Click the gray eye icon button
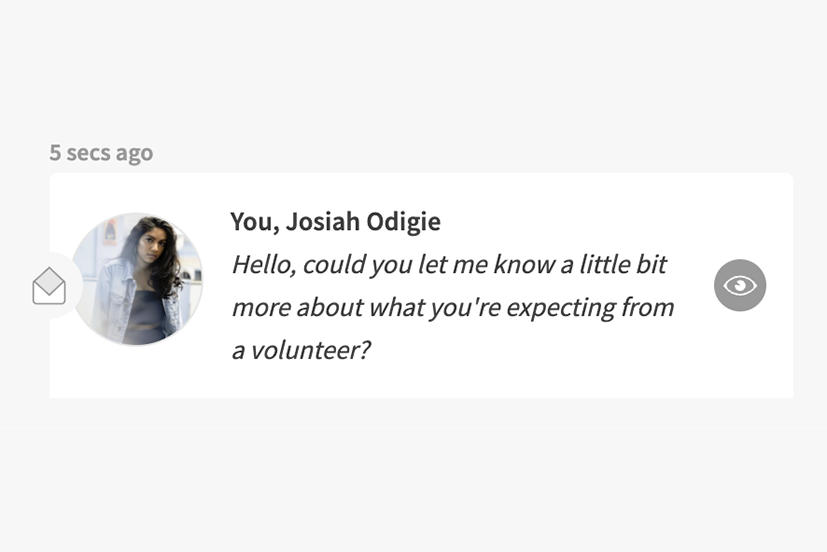 click(740, 286)
